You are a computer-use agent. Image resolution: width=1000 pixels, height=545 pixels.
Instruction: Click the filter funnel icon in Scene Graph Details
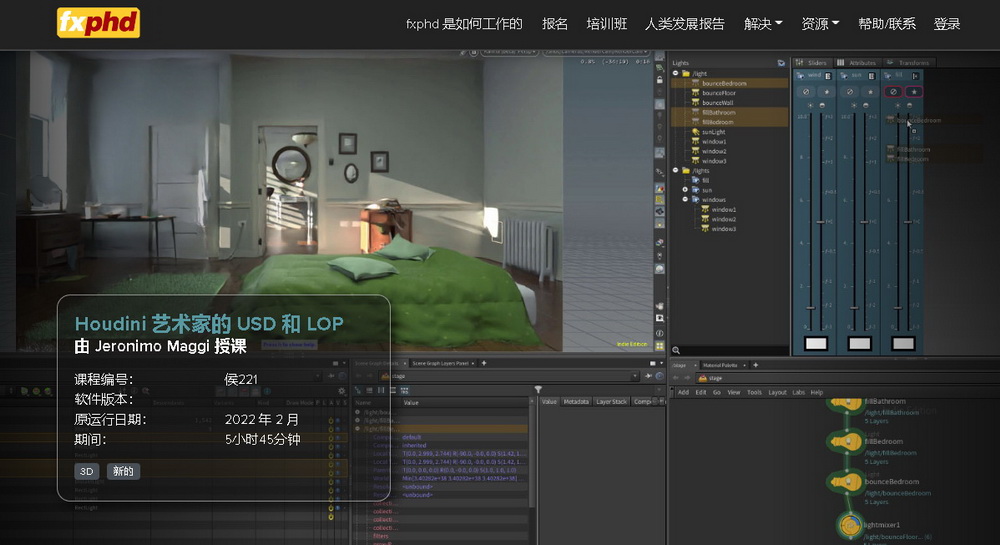(x=538, y=389)
